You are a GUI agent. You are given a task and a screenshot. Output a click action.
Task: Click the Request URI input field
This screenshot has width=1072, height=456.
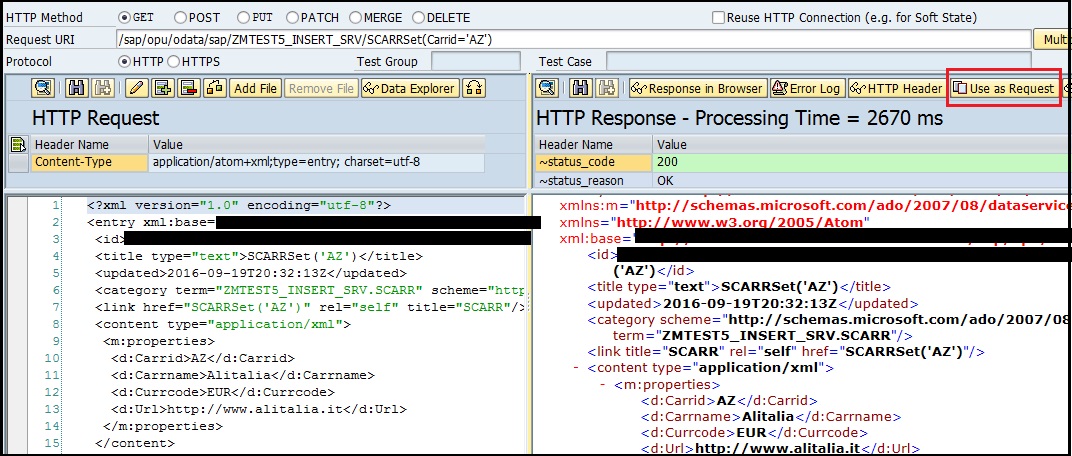[x=573, y=40]
